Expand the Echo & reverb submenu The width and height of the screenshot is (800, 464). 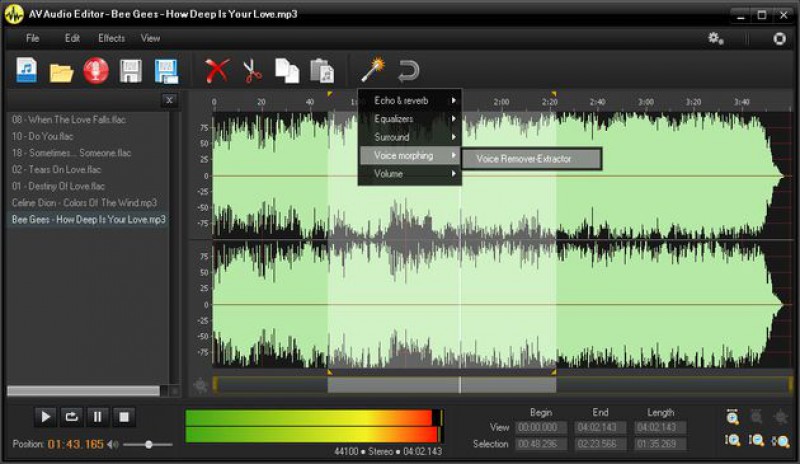[410, 101]
